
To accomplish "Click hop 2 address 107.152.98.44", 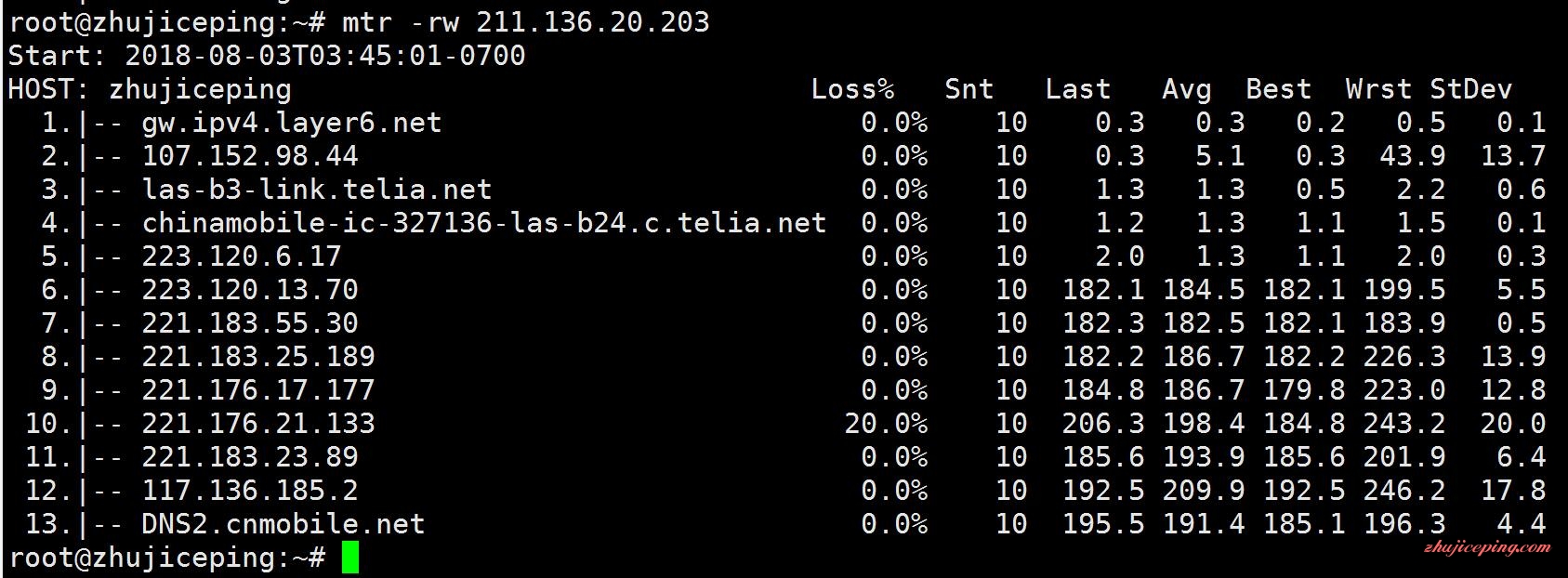I will point(250,156).
